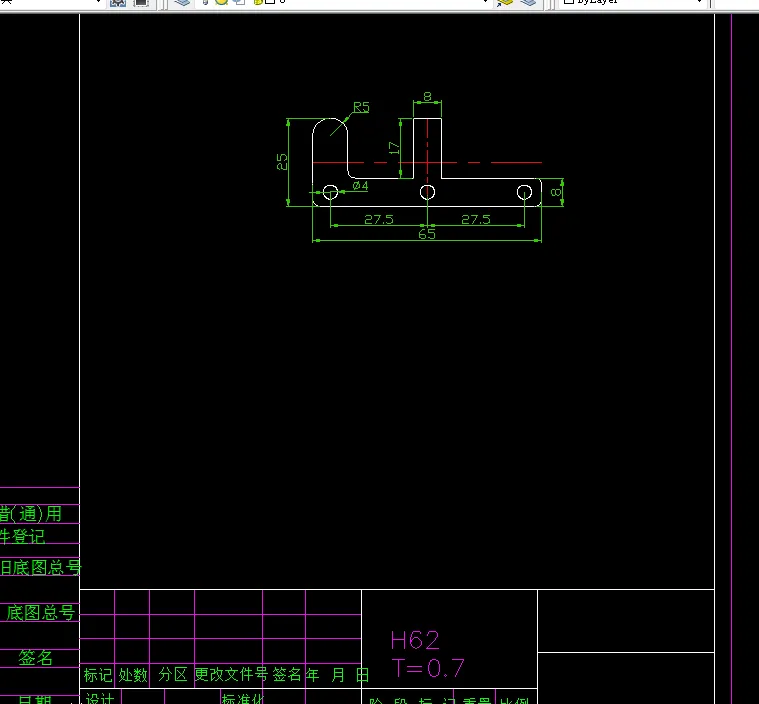The width and height of the screenshot is (759, 704).
Task: Click the 标记 title block cell
Action: 98,674
